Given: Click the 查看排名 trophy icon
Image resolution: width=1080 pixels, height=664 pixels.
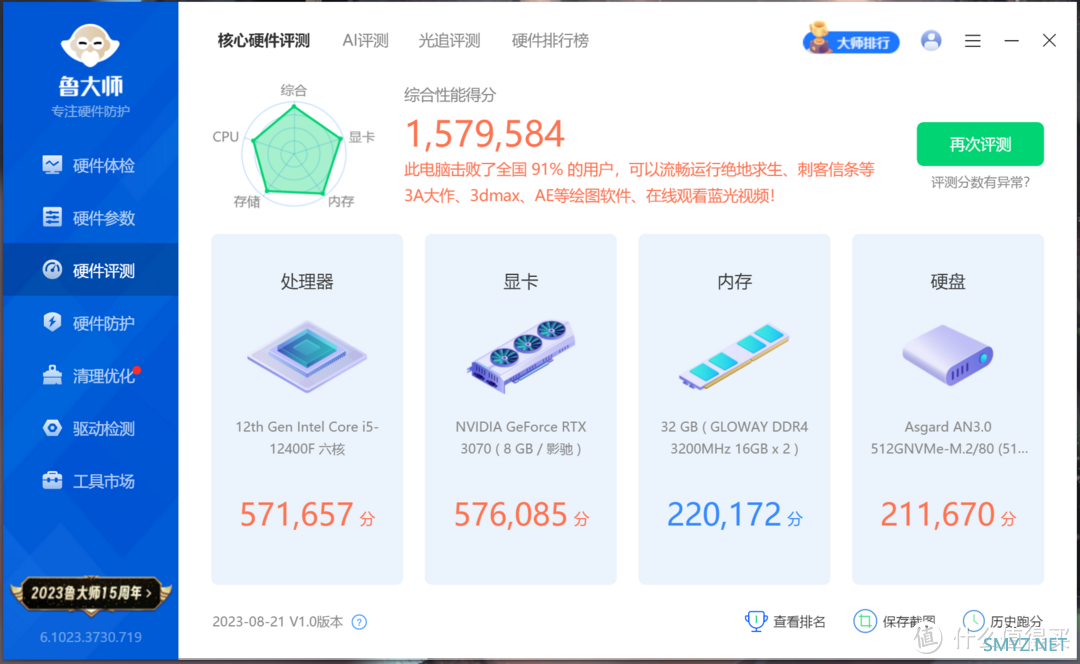Looking at the screenshot, I should (x=756, y=621).
